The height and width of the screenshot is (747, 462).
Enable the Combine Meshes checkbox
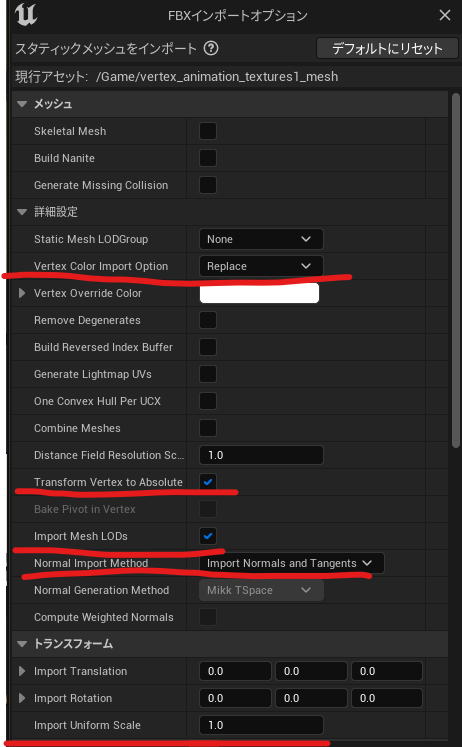208,428
